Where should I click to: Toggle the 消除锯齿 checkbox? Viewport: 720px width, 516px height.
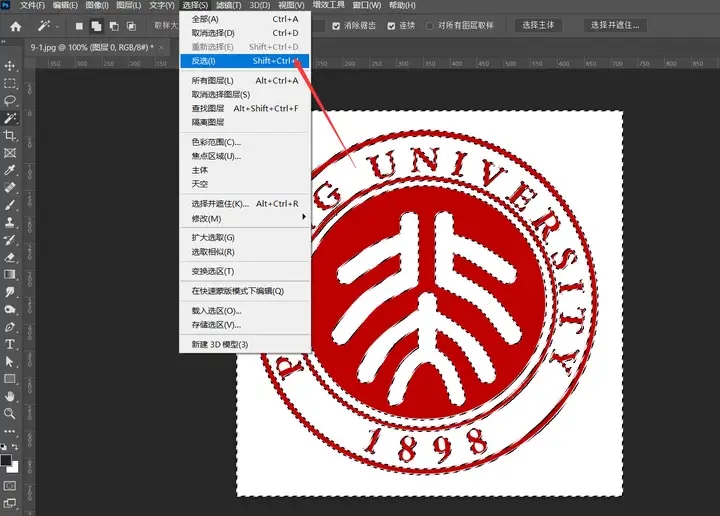tap(336, 26)
